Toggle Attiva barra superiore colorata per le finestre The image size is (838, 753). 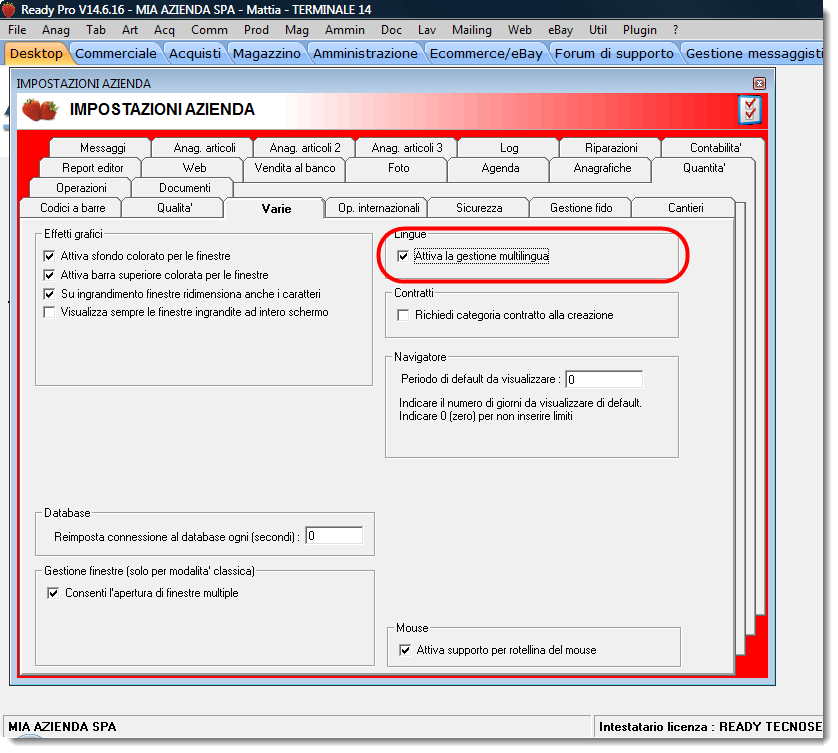pyautogui.click(x=49, y=275)
